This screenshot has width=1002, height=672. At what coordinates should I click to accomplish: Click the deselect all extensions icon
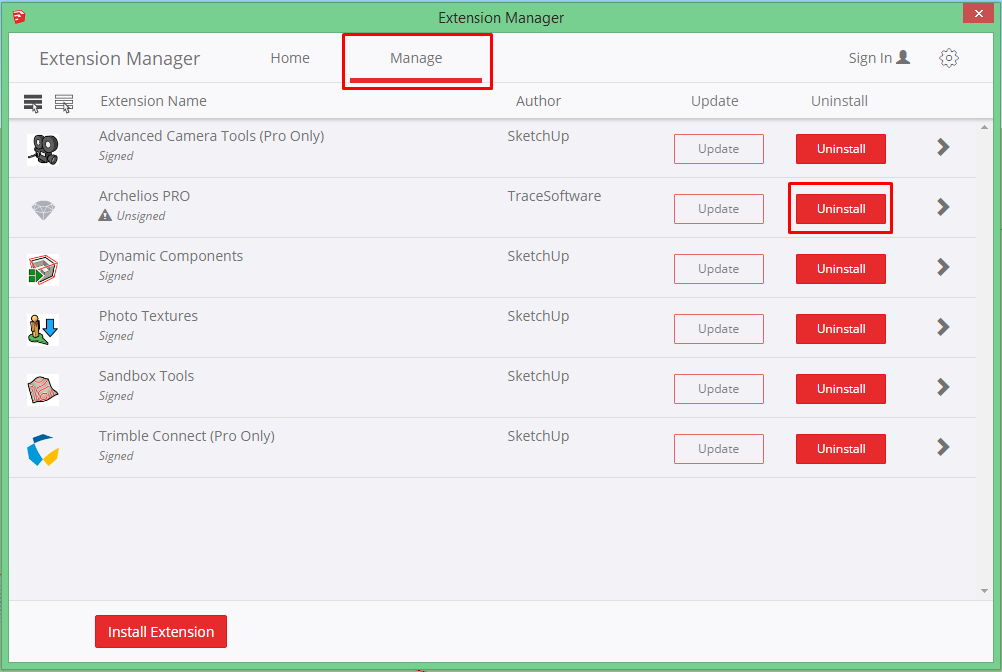point(64,103)
